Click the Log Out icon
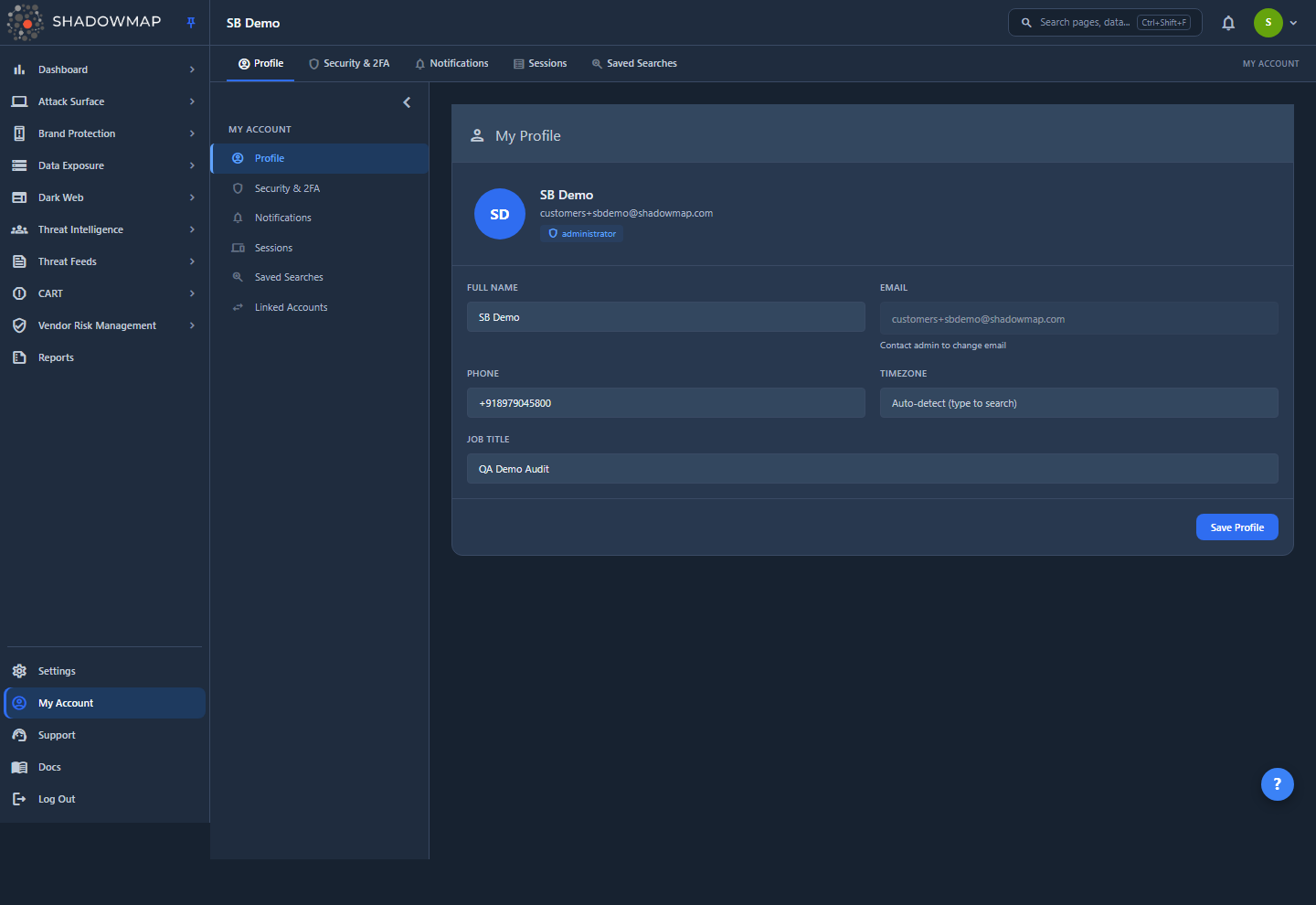This screenshot has height=905, width=1316. coord(19,799)
